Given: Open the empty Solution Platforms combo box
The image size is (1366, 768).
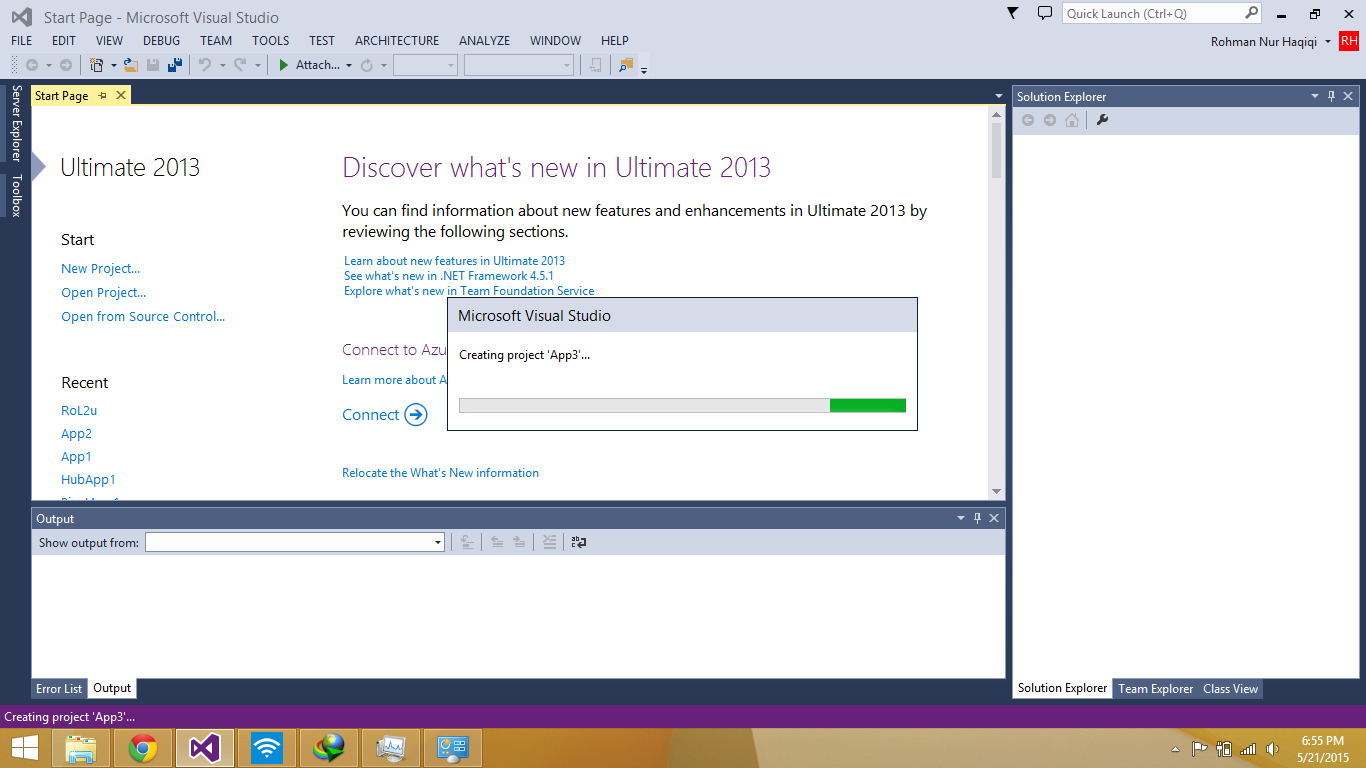Looking at the screenshot, I should pos(520,65).
